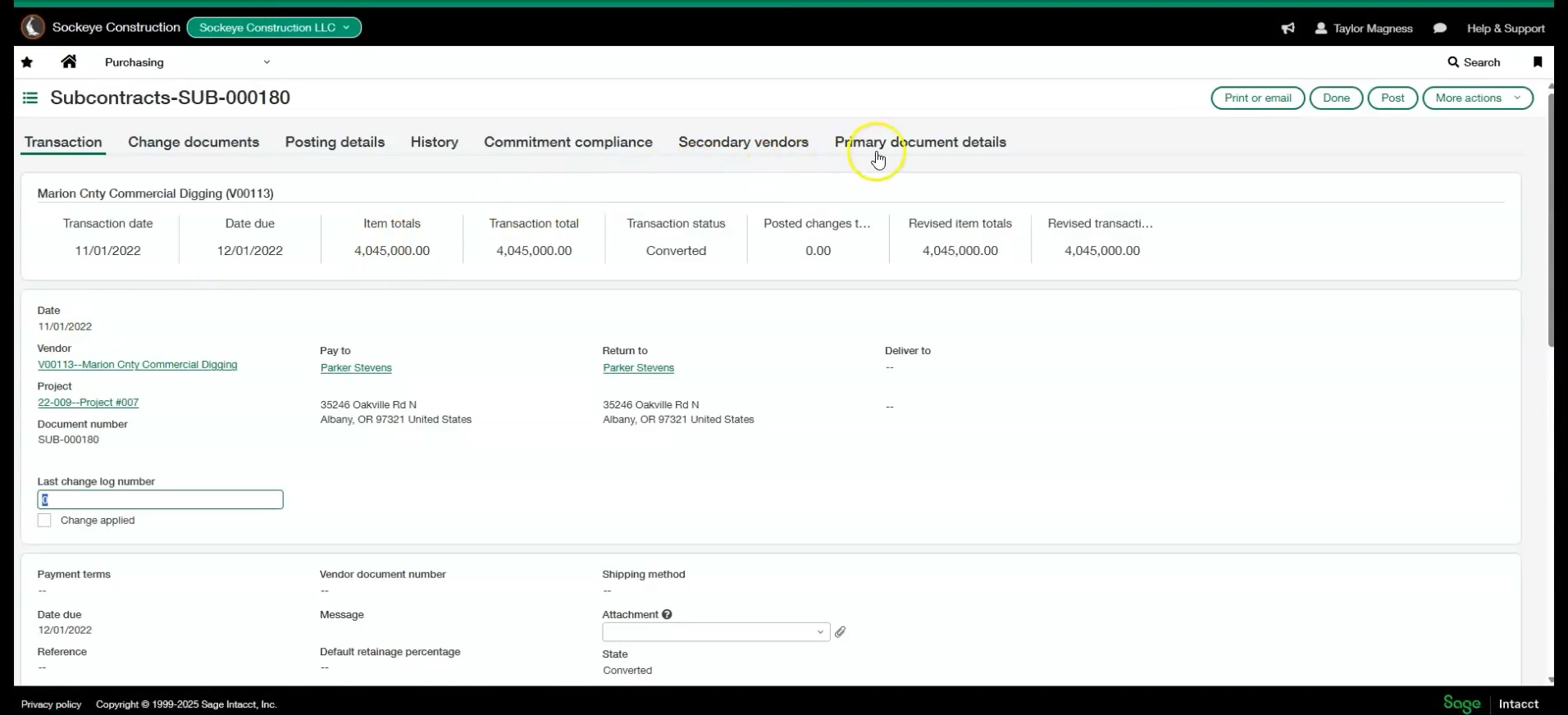
Task: Go to the home icon
Action: pos(69,61)
